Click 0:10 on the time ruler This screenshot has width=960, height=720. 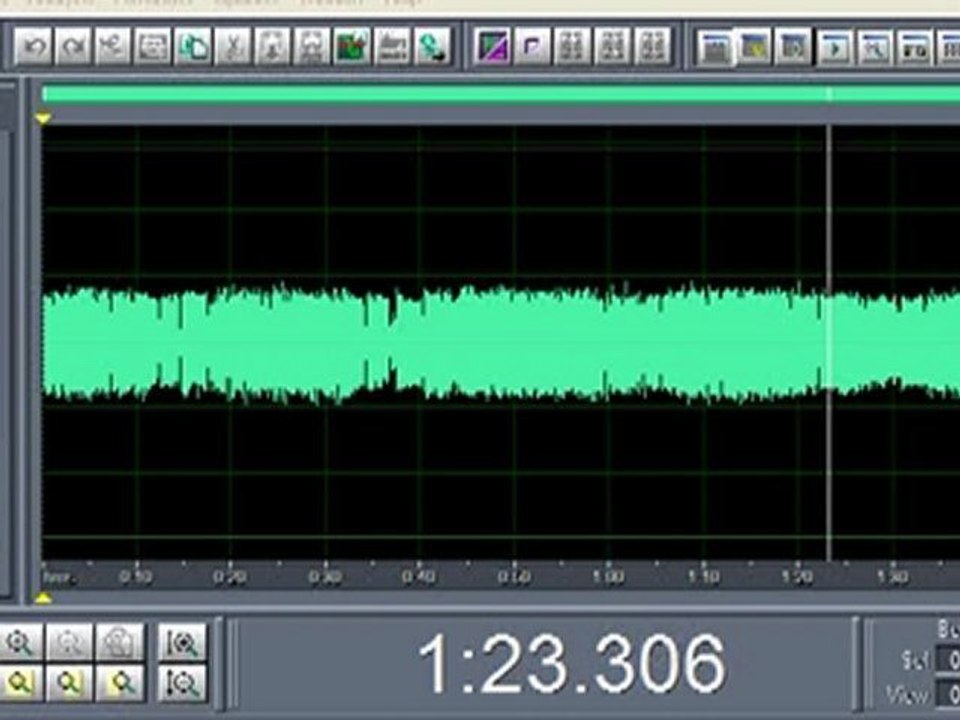(x=136, y=577)
